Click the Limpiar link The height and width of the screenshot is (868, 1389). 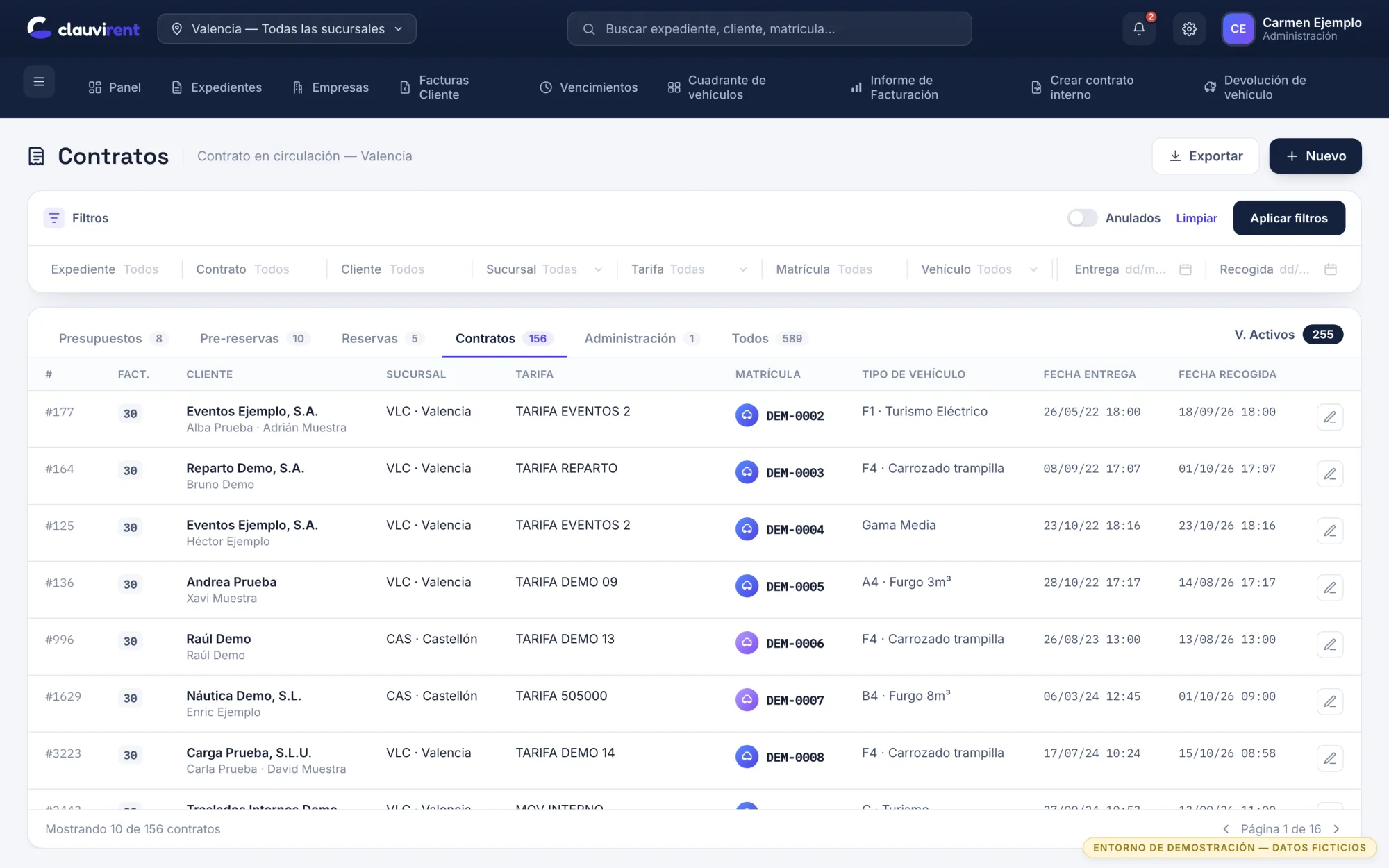click(x=1196, y=218)
